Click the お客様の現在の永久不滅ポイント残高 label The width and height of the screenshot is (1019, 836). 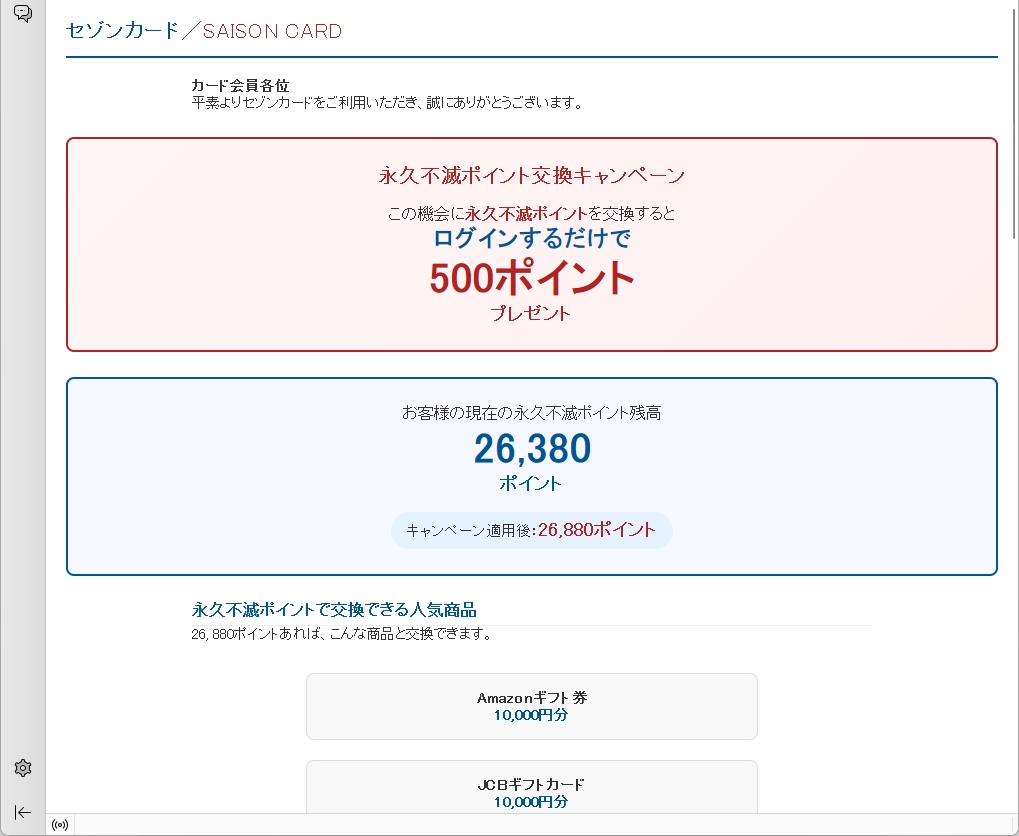pyautogui.click(x=531, y=412)
